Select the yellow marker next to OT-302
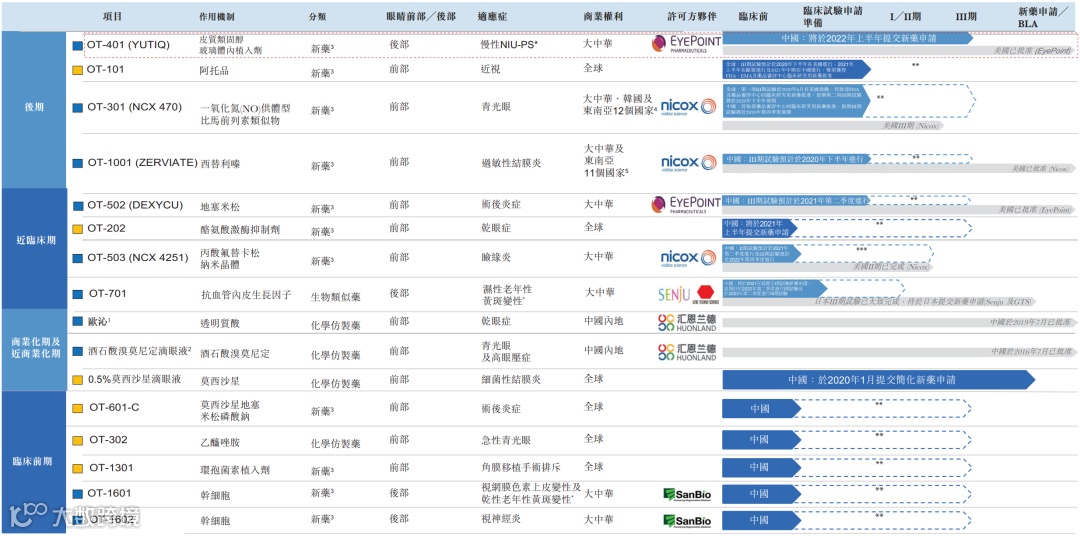This screenshot has height=536, width=1080. click(78, 440)
